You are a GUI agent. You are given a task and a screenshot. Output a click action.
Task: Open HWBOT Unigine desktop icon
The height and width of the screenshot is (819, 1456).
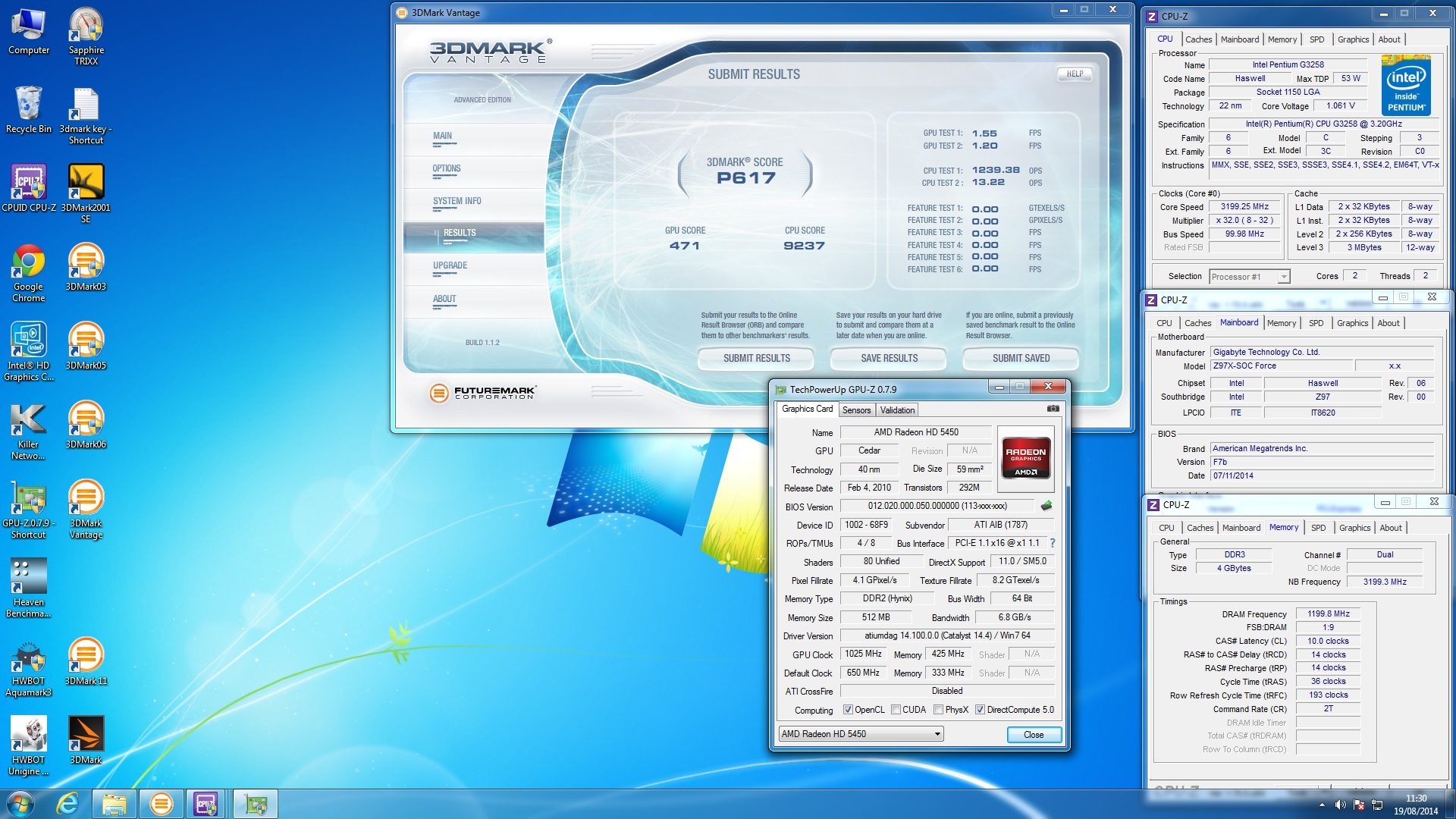(29, 746)
